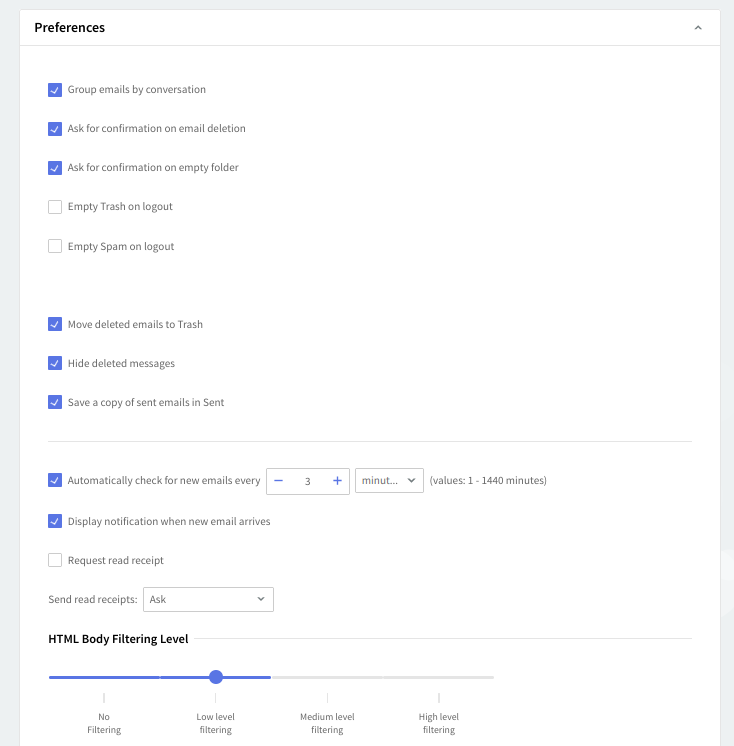Disable Save a copy of sent emails
Screen dimensions: 734x746
coord(55,403)
